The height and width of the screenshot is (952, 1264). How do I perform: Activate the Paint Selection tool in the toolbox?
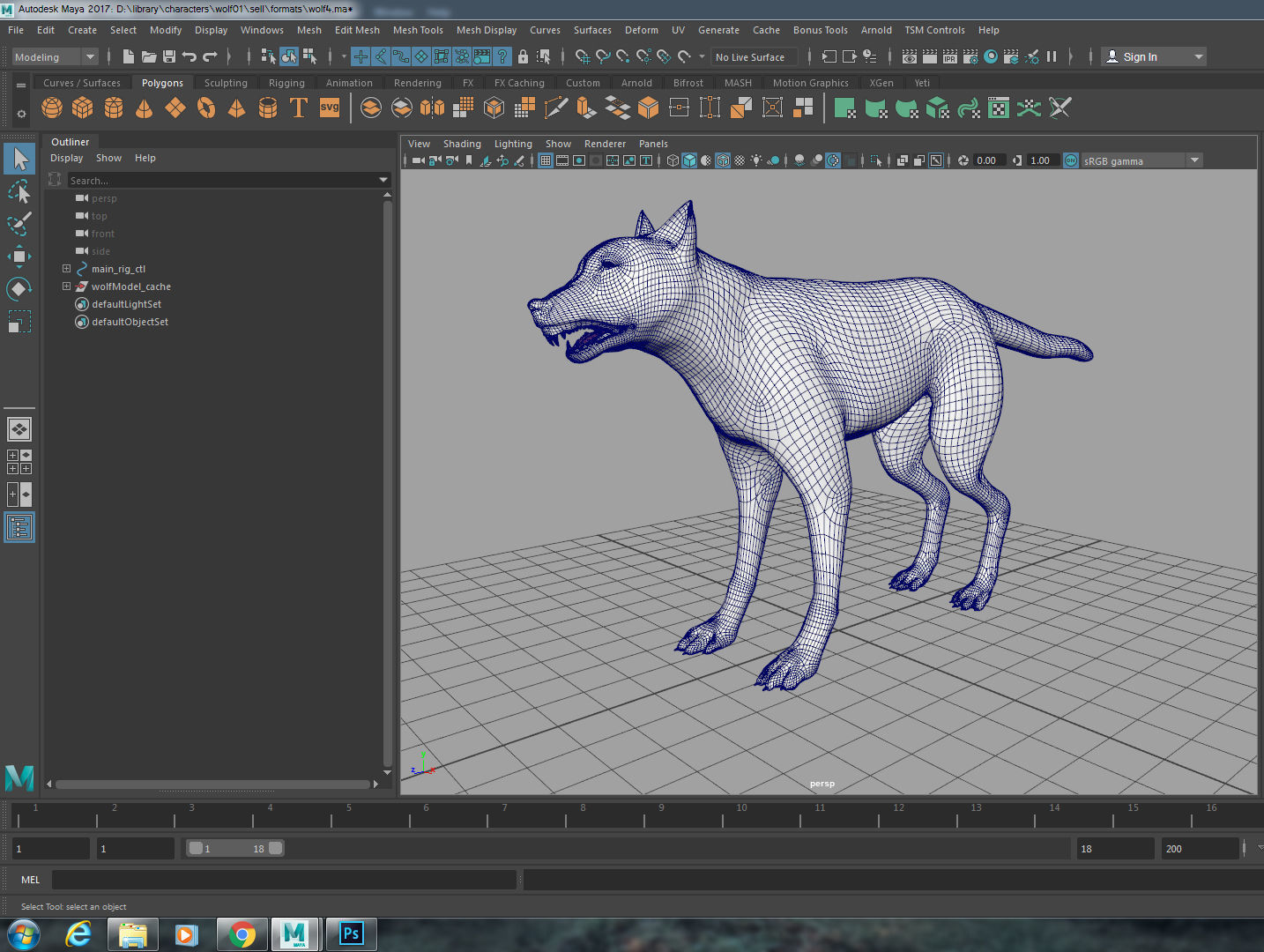point(19,224)
